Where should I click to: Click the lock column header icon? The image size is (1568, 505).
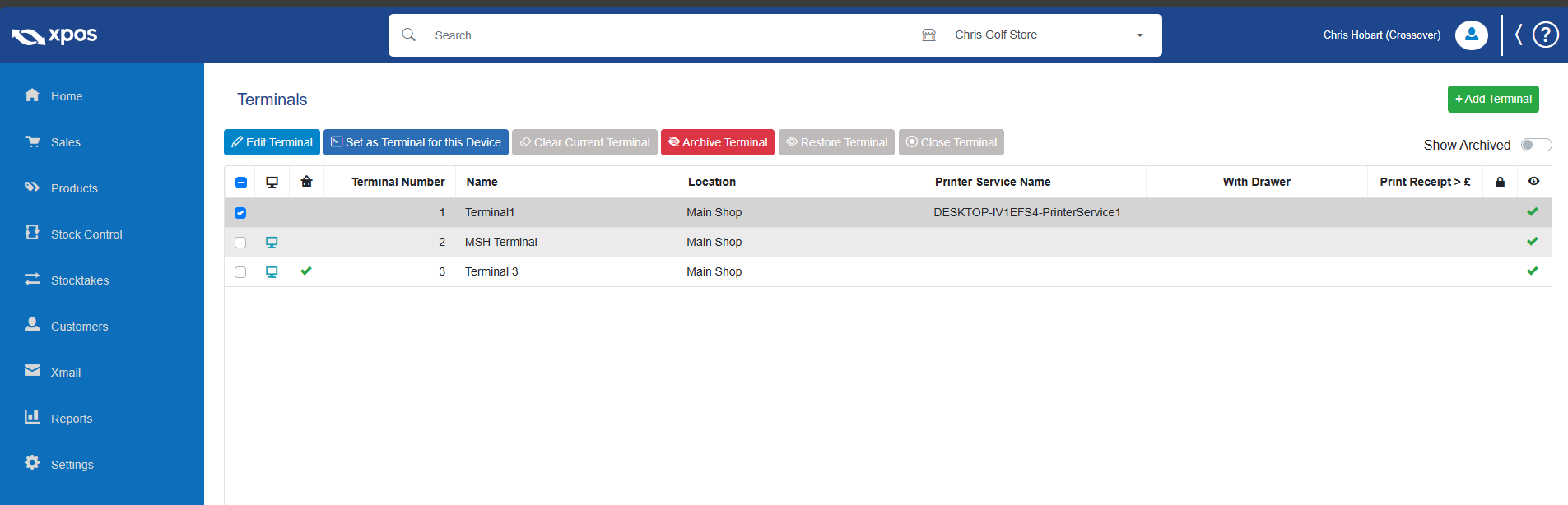(1500, 182)
